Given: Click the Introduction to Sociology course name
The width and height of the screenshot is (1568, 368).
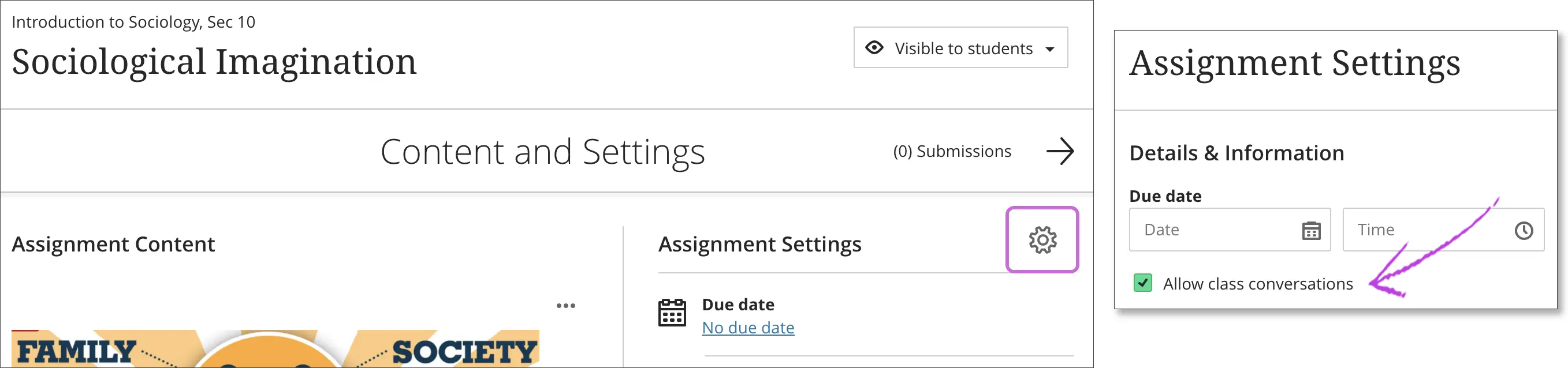Looking at the screenshot, I should [133, 22].
